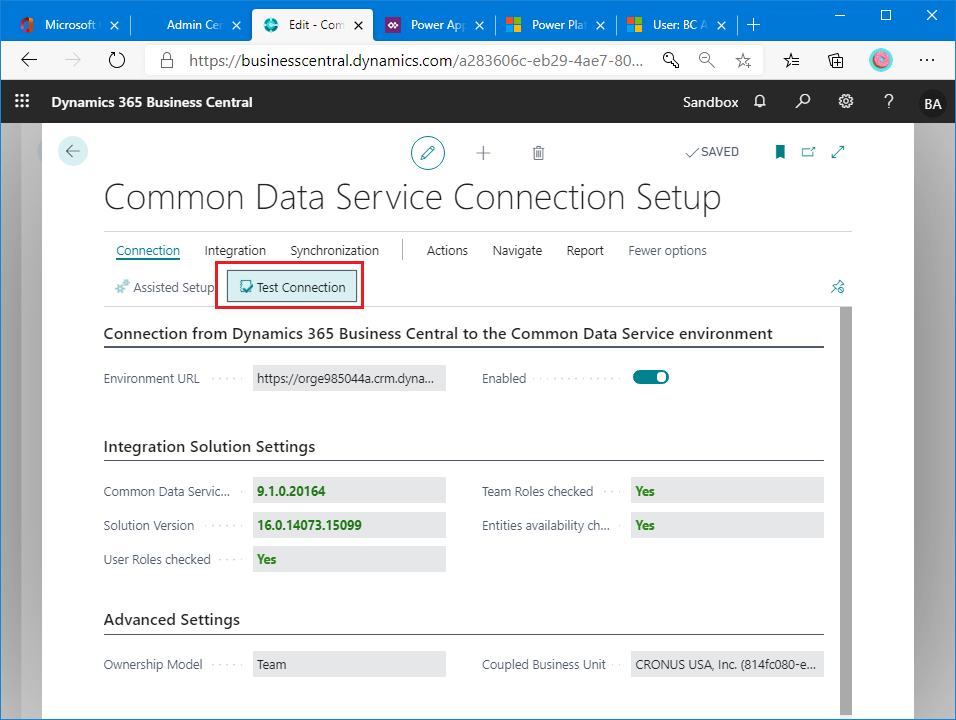Open the browser more options ellipsis
Image resolution: width=956 pixels, height=720 pixels.
click(927, 60)
